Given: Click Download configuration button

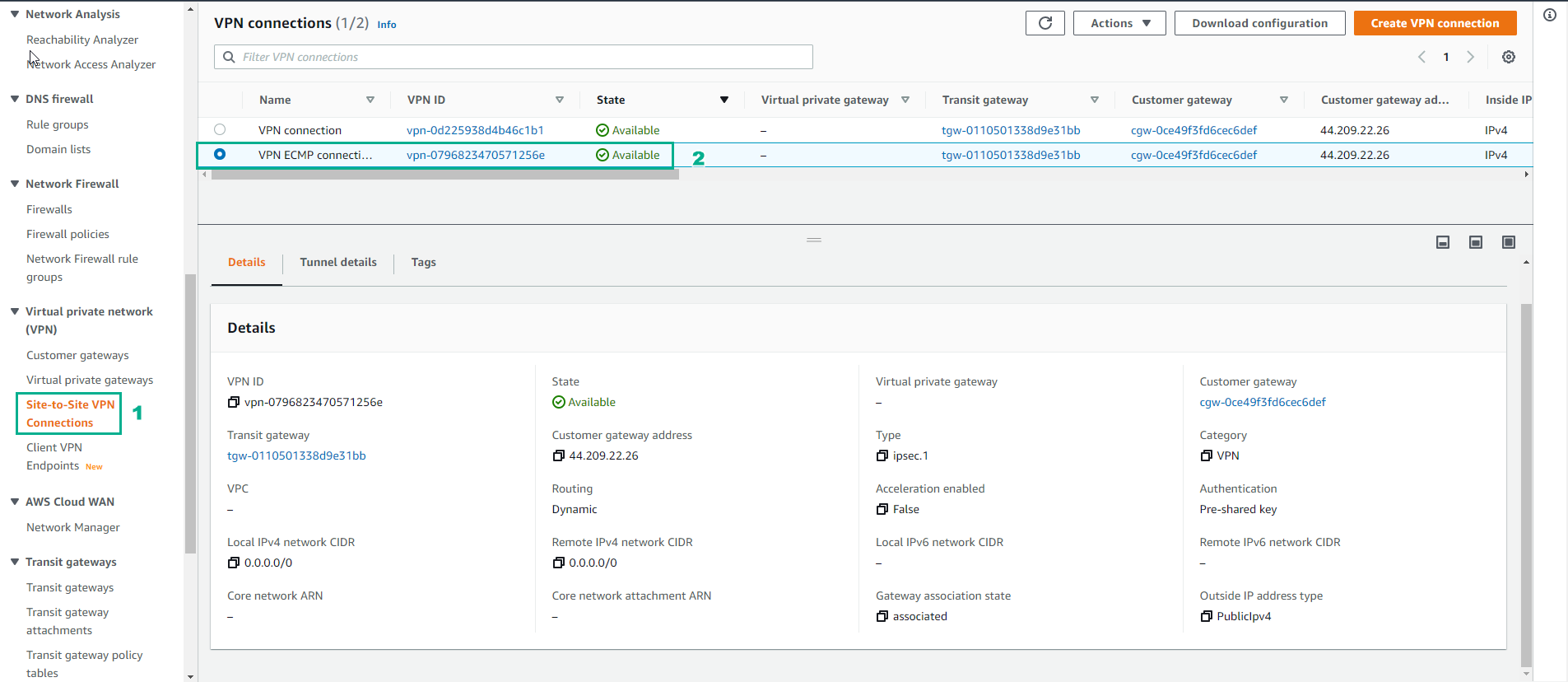Looking at the screenshot, I should click(x=1259, y=23).
